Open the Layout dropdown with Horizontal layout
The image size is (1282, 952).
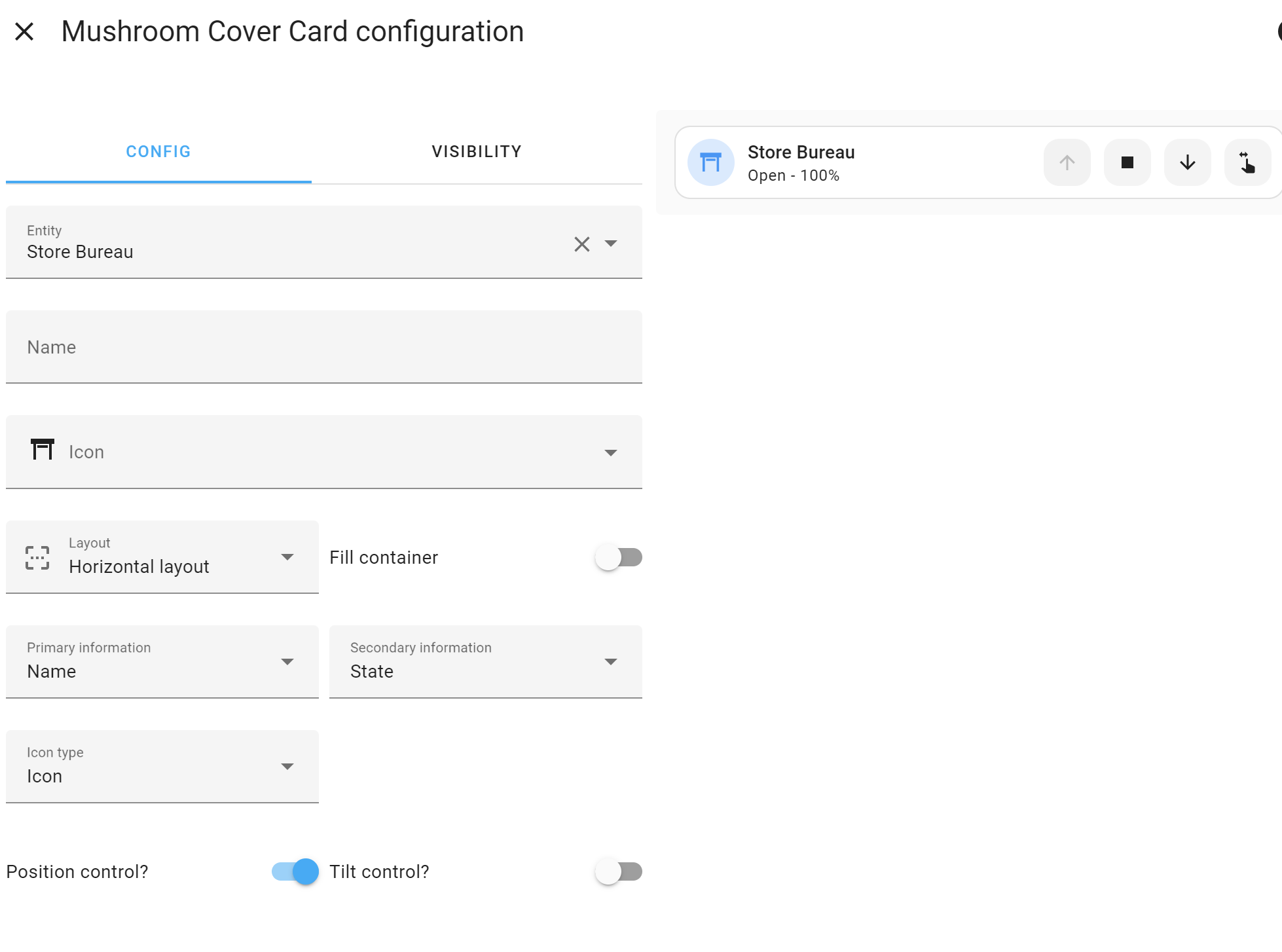pyautogui.click(x=162, y=557)
